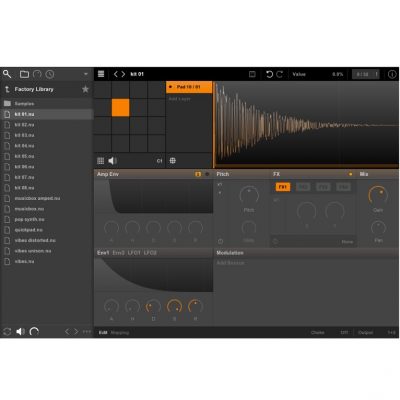The height and width of the screenshot is (400, 400).
Task: Toggle the FX power icon
Action: coord(275,241)
